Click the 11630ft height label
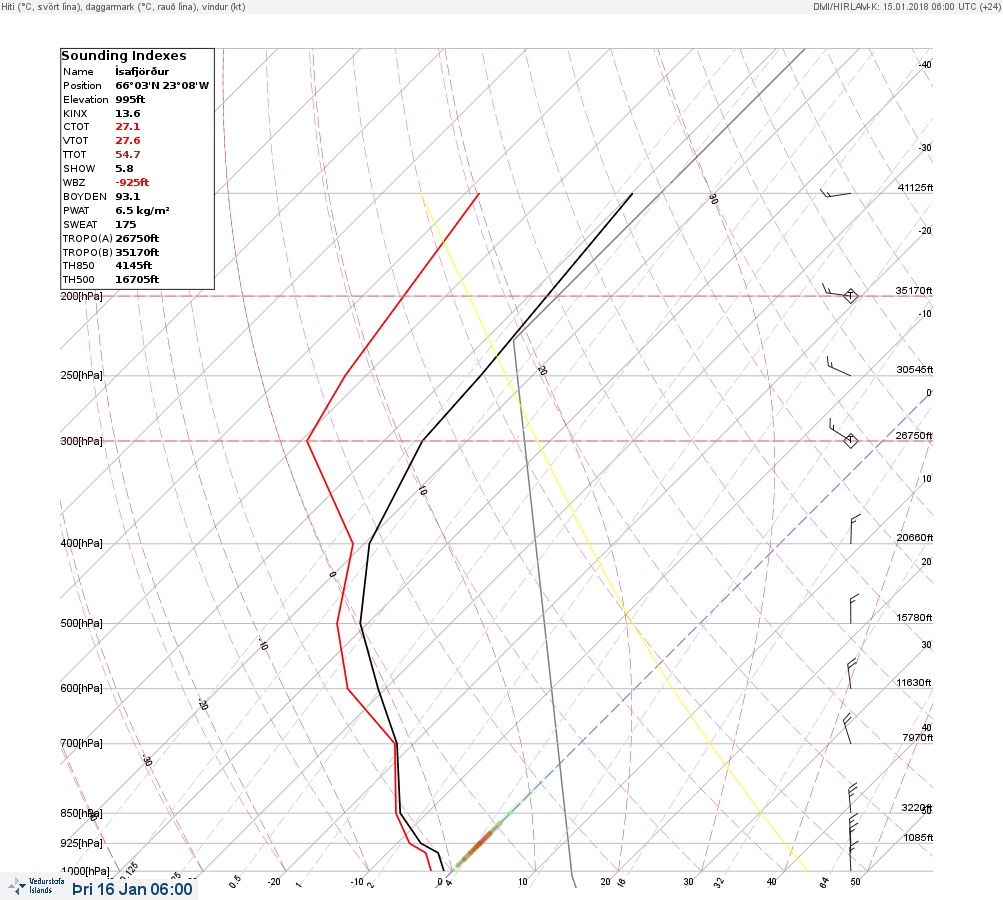 point(913,683)
